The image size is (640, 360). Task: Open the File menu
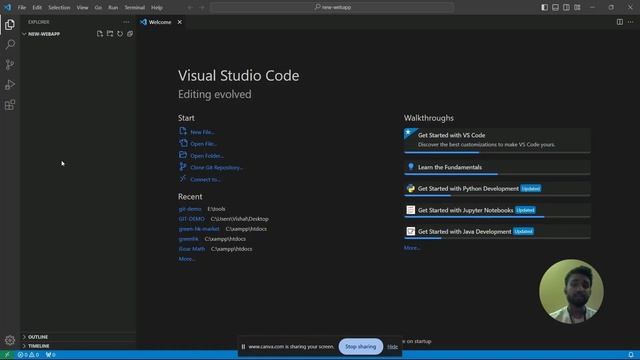[22, 7]
